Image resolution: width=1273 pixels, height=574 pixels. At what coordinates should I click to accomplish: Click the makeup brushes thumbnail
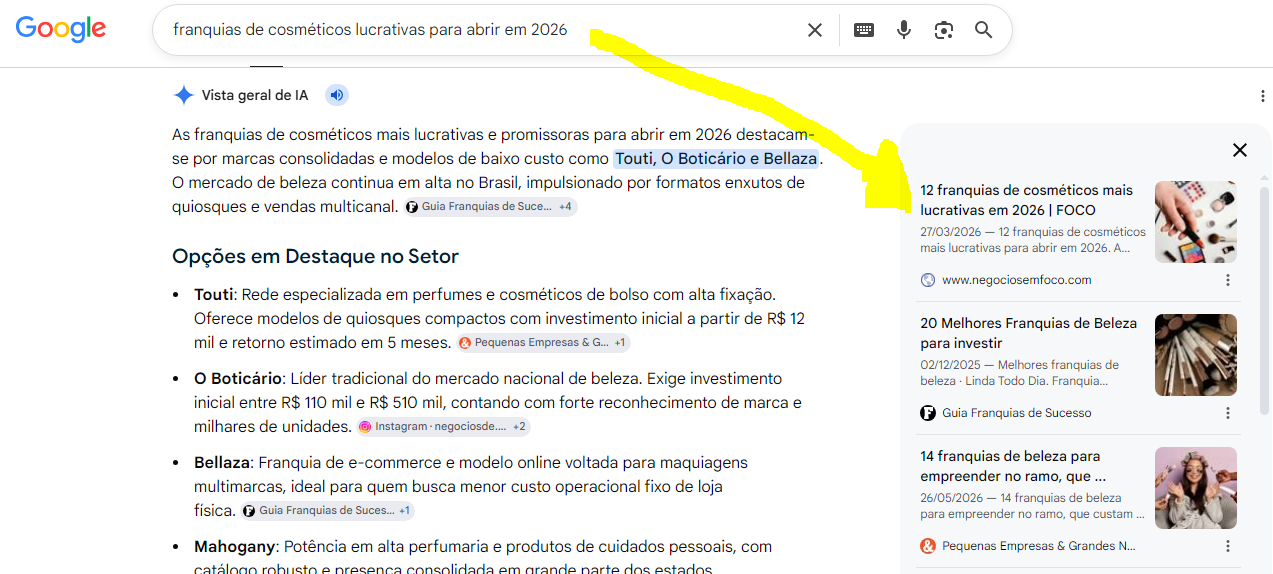(x=1196, y=355)
